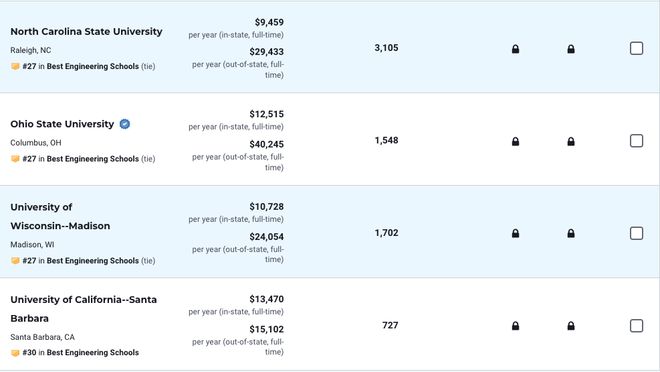Image resolution: width=660 pixels, height=372 pixels.
Task: Enable compare checkbox for UC Santa Barbara
Action: tap(636, 326)
